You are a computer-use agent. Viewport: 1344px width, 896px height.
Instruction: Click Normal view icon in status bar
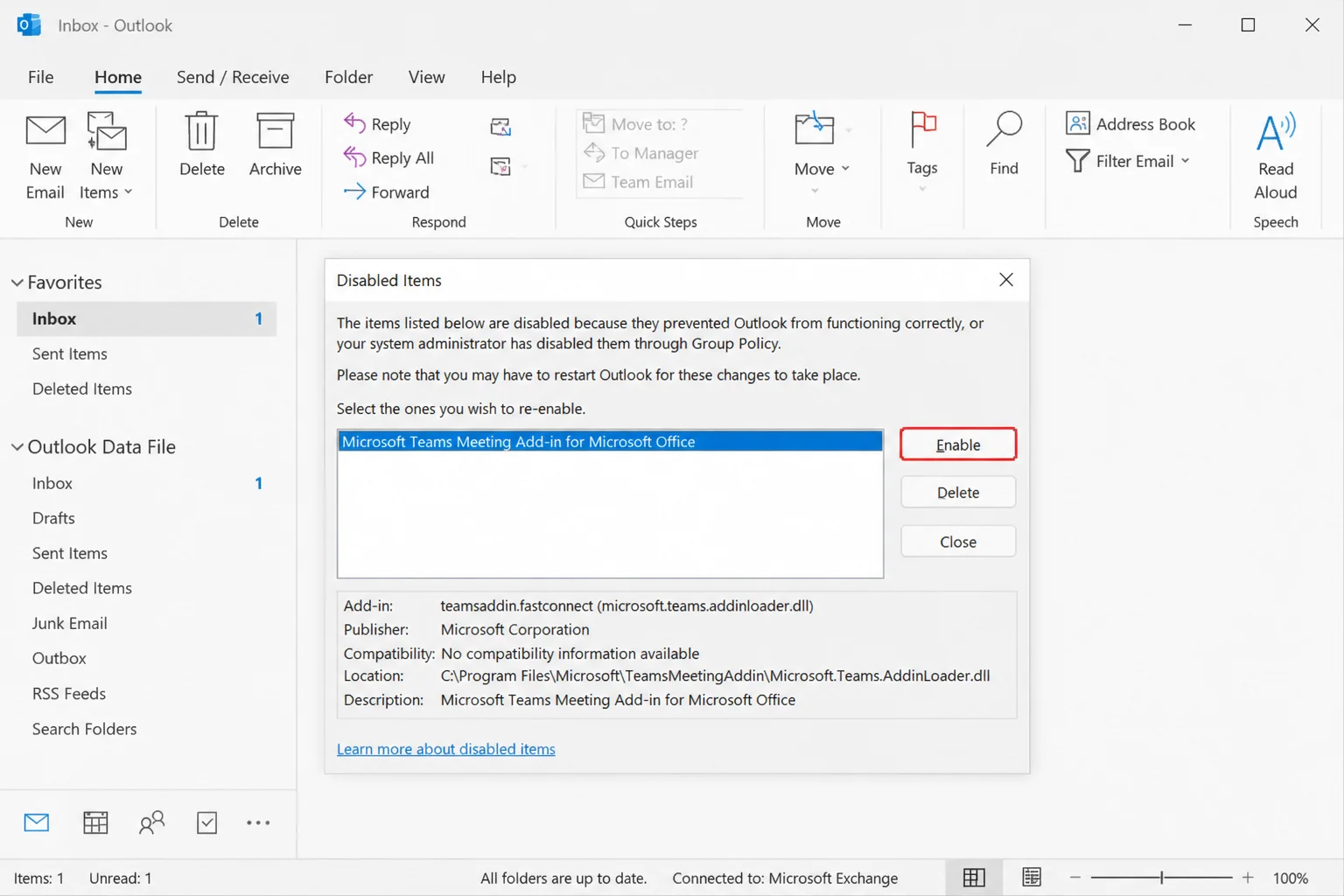974,878
